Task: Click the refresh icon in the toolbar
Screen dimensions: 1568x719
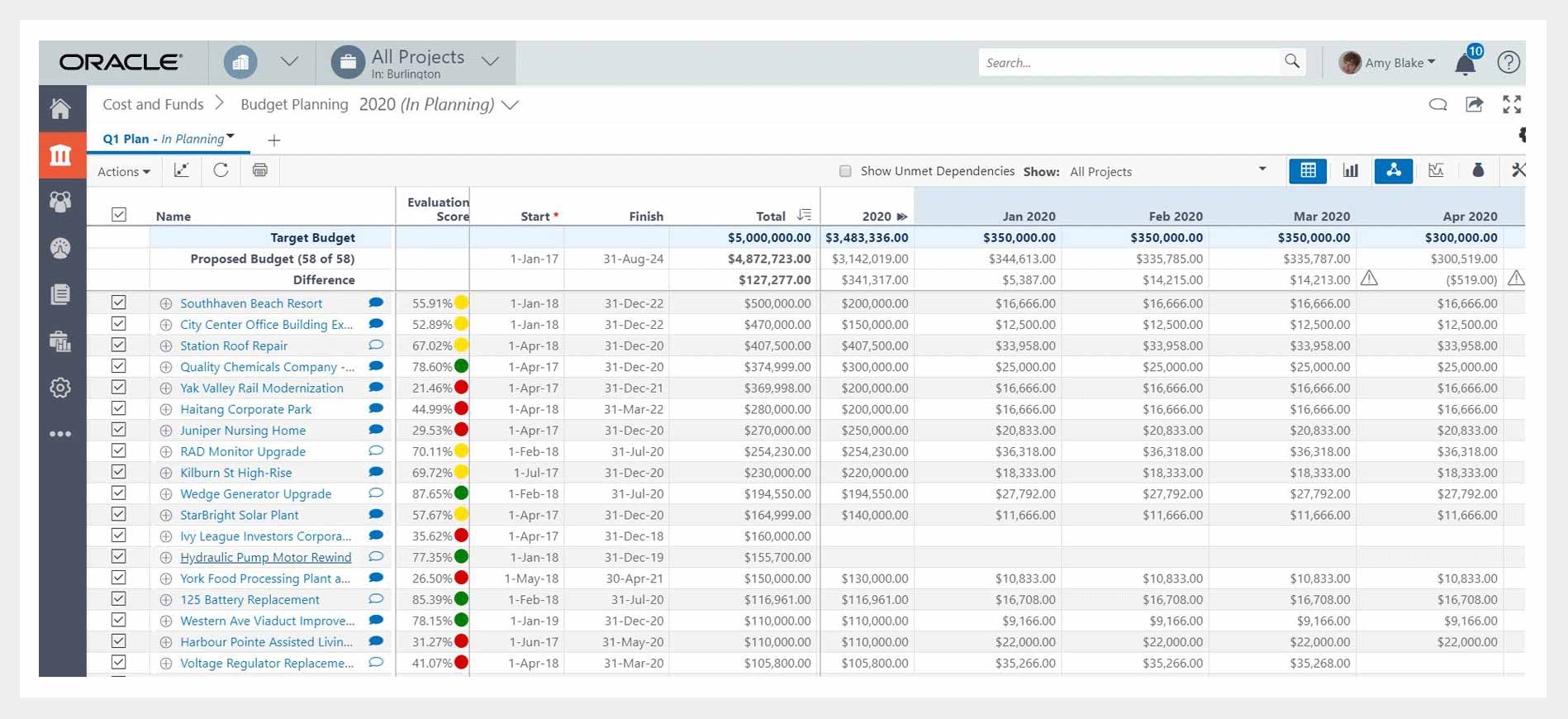Action: click(221, 170)
